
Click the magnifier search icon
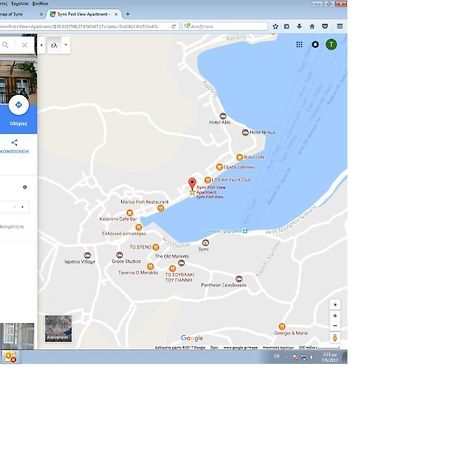pos(5,45)
